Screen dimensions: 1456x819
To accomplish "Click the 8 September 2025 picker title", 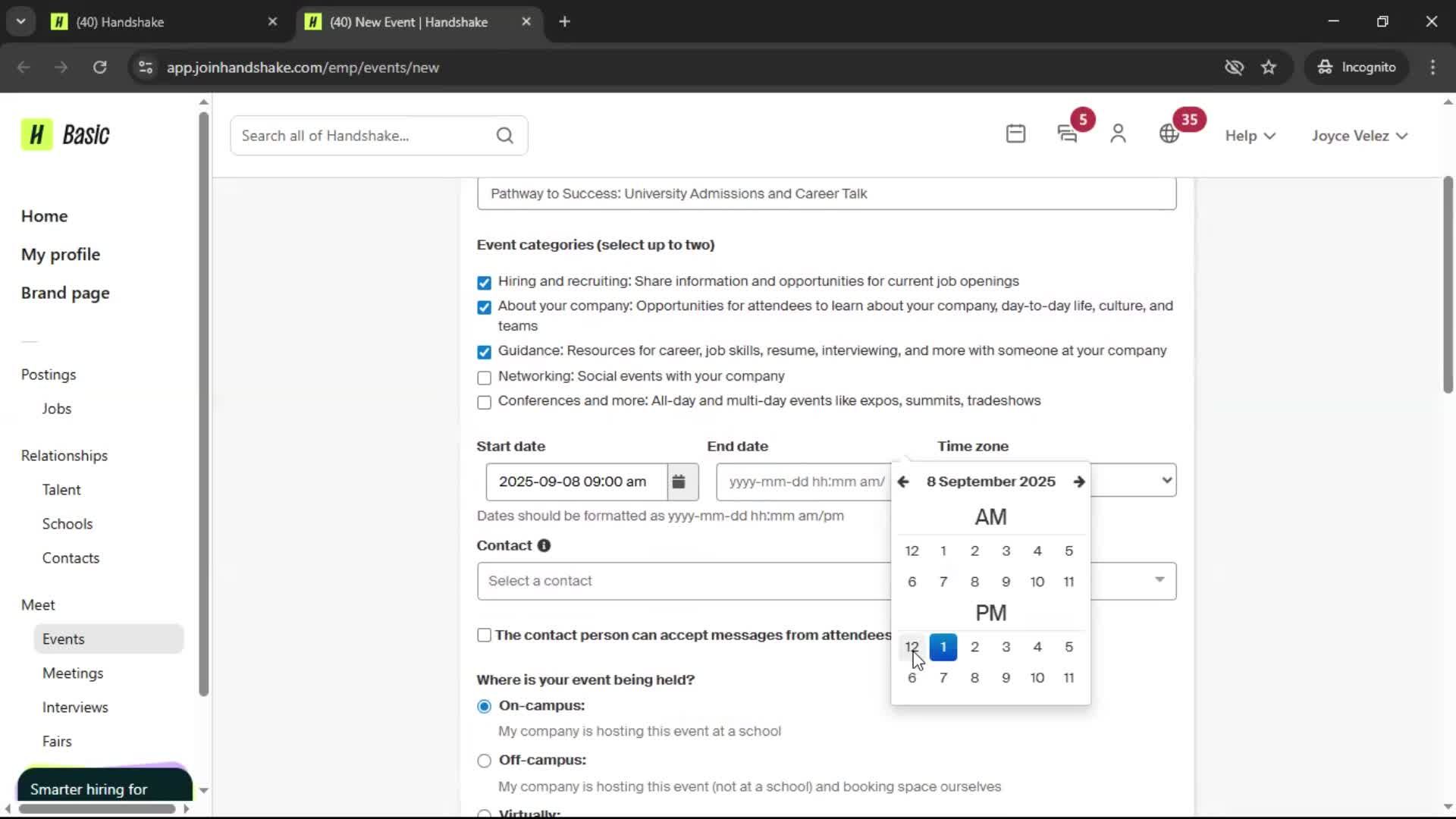I will point(990,482).
